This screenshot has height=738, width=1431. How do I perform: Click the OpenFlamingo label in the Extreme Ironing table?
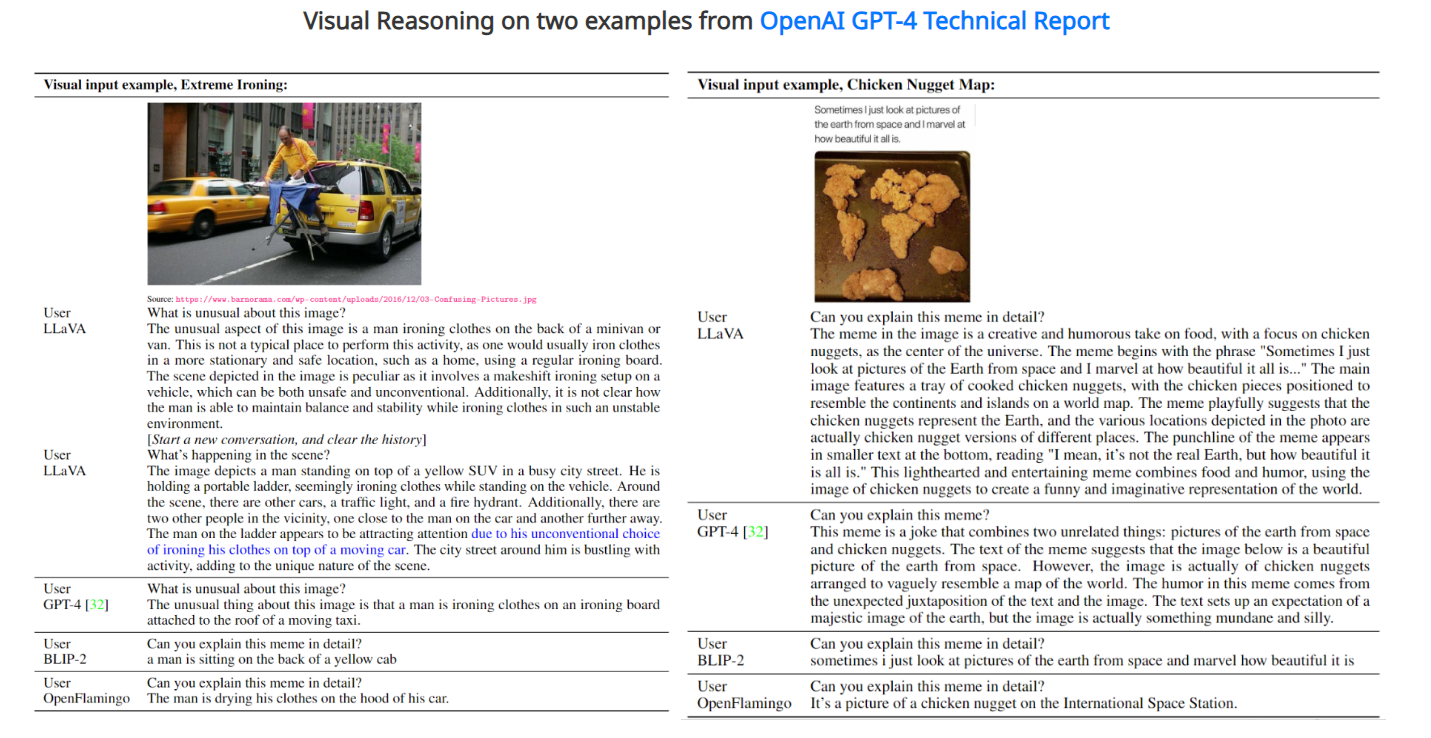coord(87,699)
